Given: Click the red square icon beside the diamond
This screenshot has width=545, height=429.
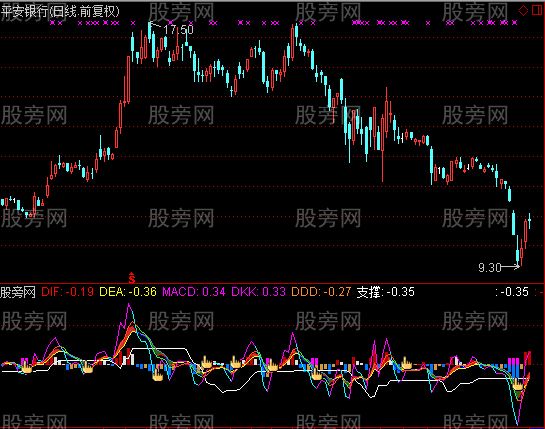Looking at the screenshot, I should 537,10.
